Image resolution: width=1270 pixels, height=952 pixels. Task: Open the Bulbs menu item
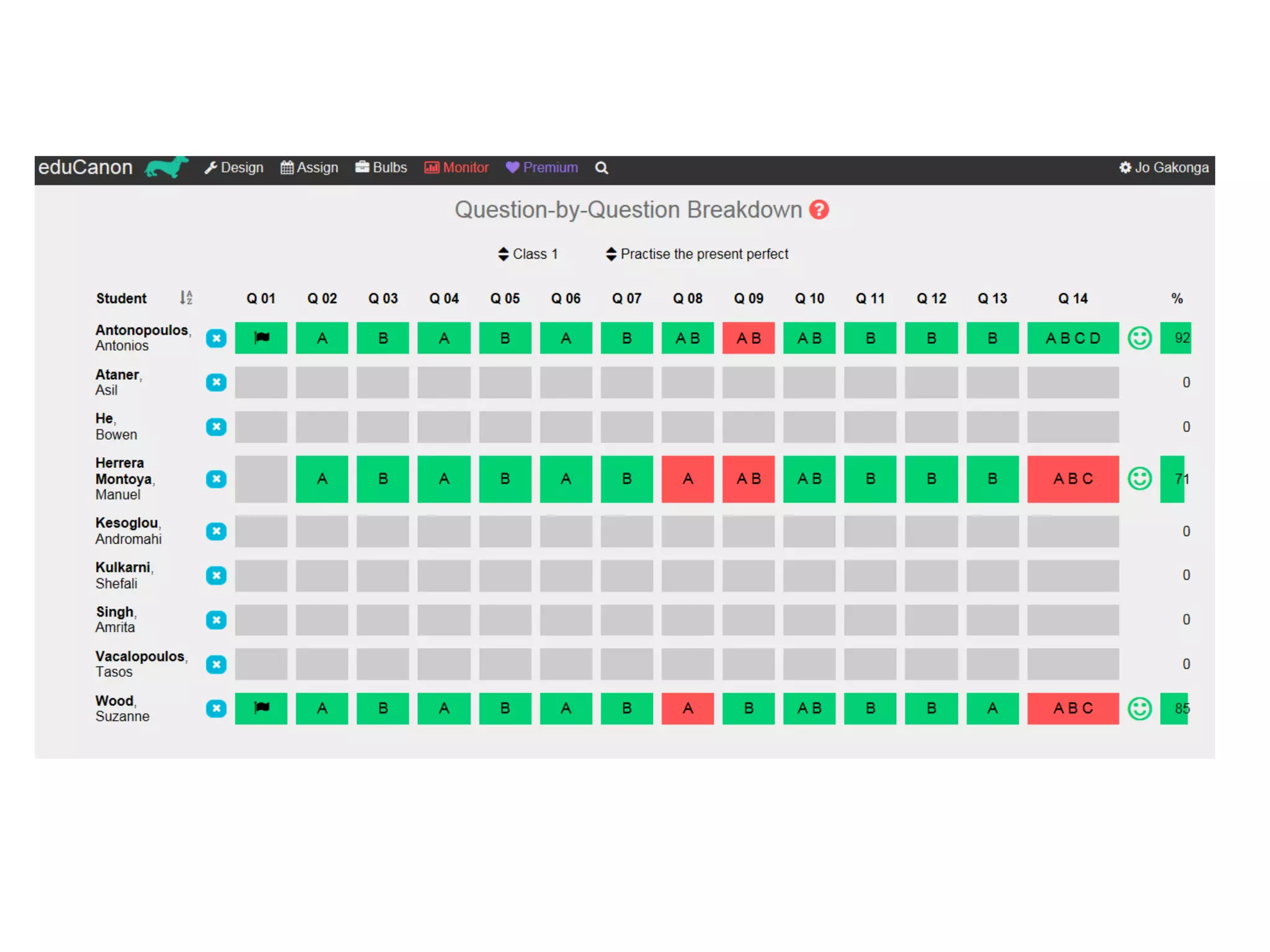coord(381,168)
